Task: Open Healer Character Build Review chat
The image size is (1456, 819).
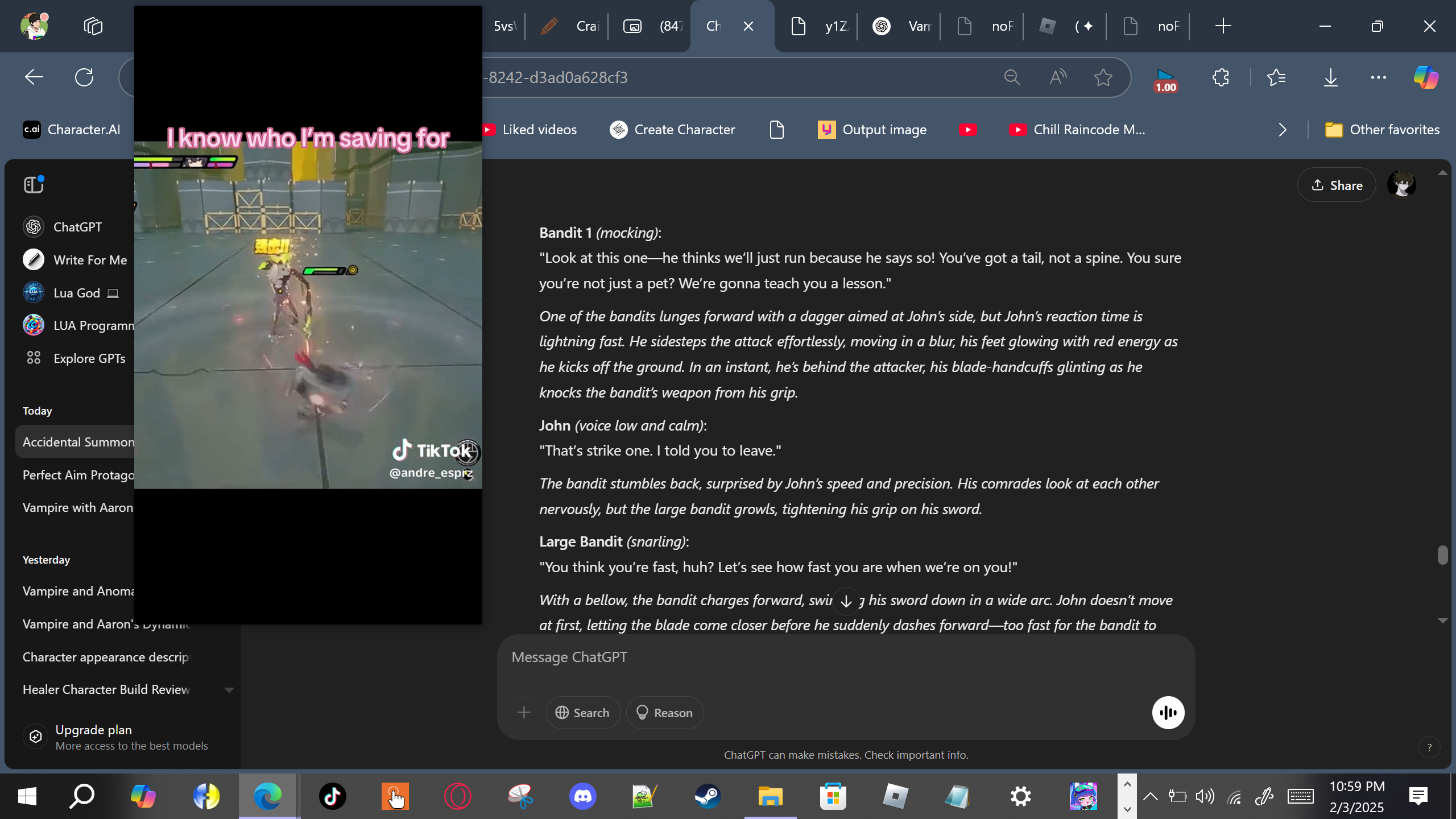Action: (x=106, y=689)
